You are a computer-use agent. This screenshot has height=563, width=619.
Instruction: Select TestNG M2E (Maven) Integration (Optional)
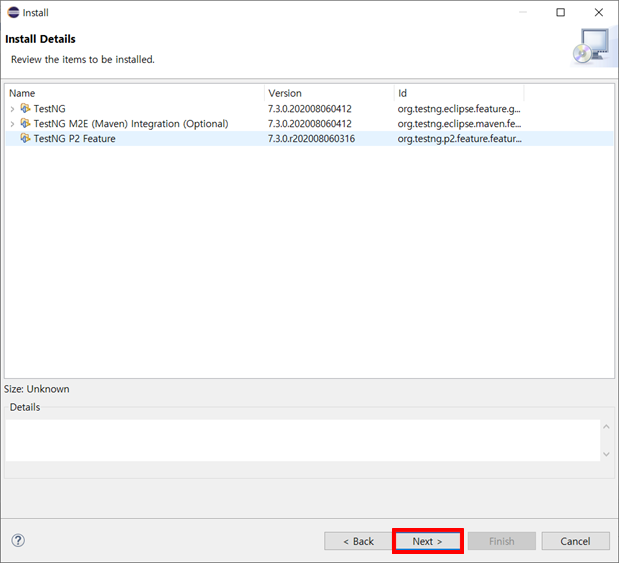point(131,124)
